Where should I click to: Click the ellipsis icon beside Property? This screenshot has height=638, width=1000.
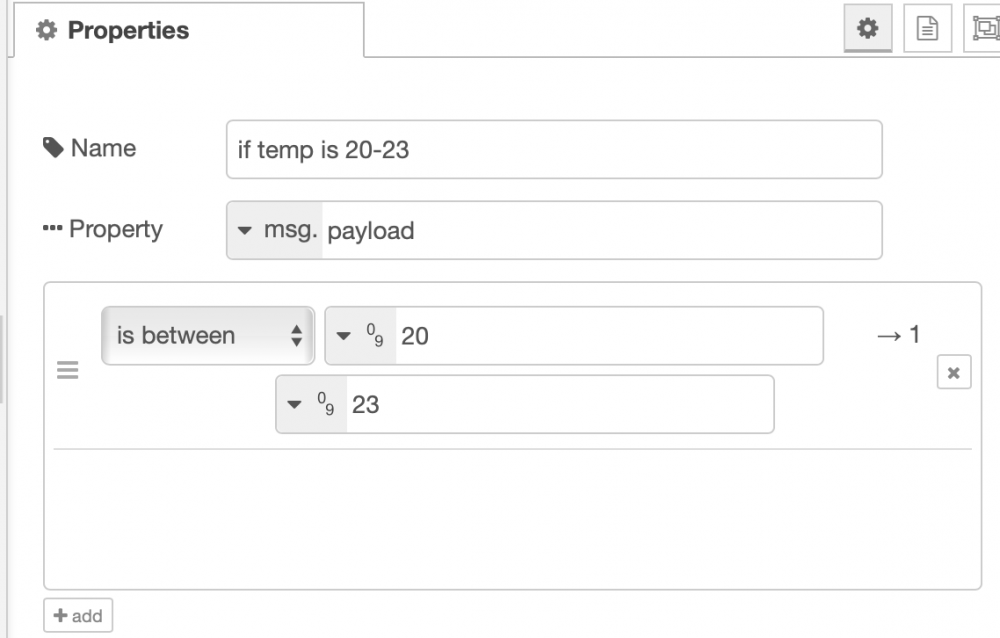(53, 229)
